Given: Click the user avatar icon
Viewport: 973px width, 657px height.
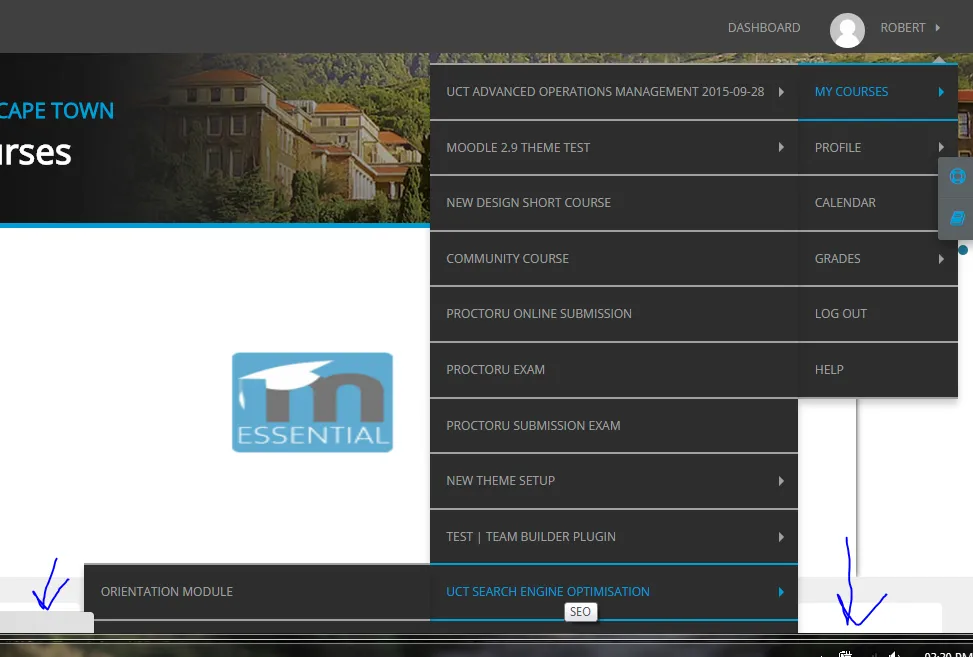Looking at the screenshot, I should [847, 30].
